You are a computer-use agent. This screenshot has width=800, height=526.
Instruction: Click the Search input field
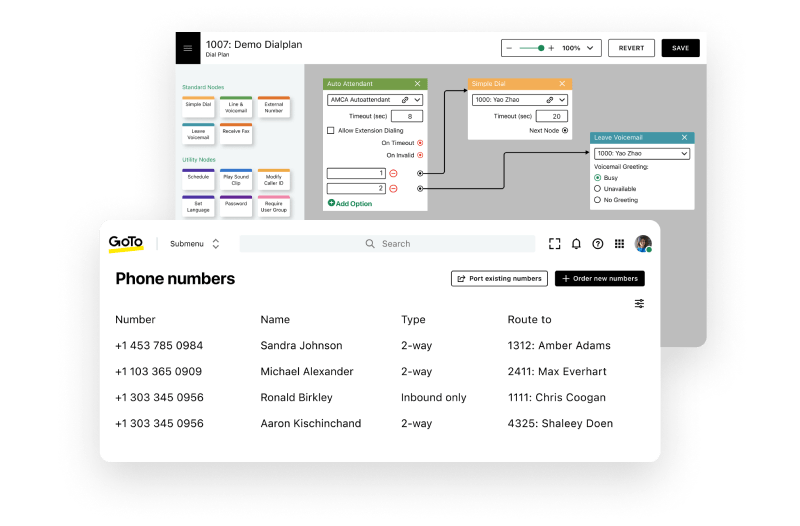[388, 243]
